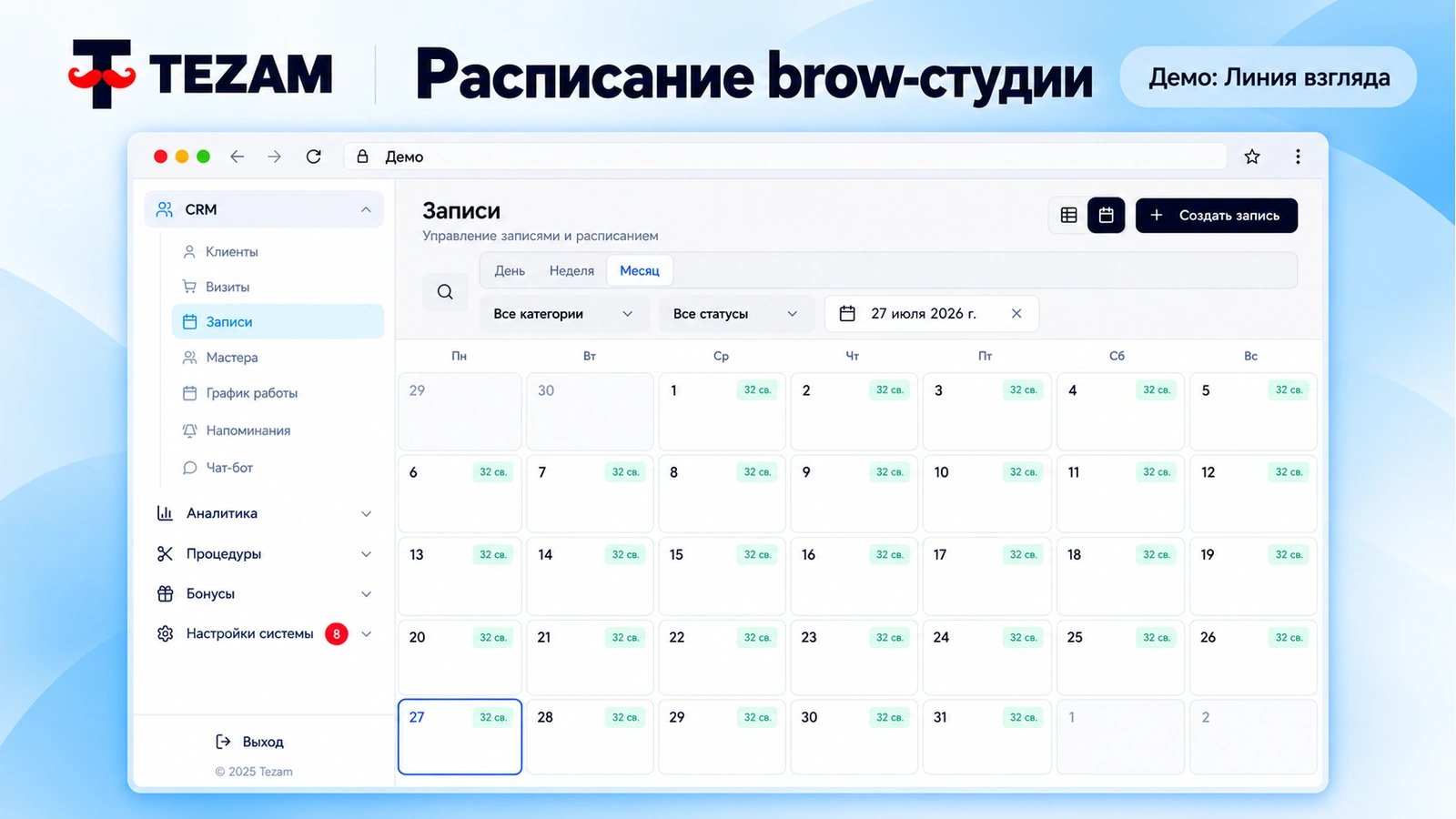Clear the 27 июля 2026 г. date filter
This screenshot has width=1456, height=819.
(x=1016, y=314)
